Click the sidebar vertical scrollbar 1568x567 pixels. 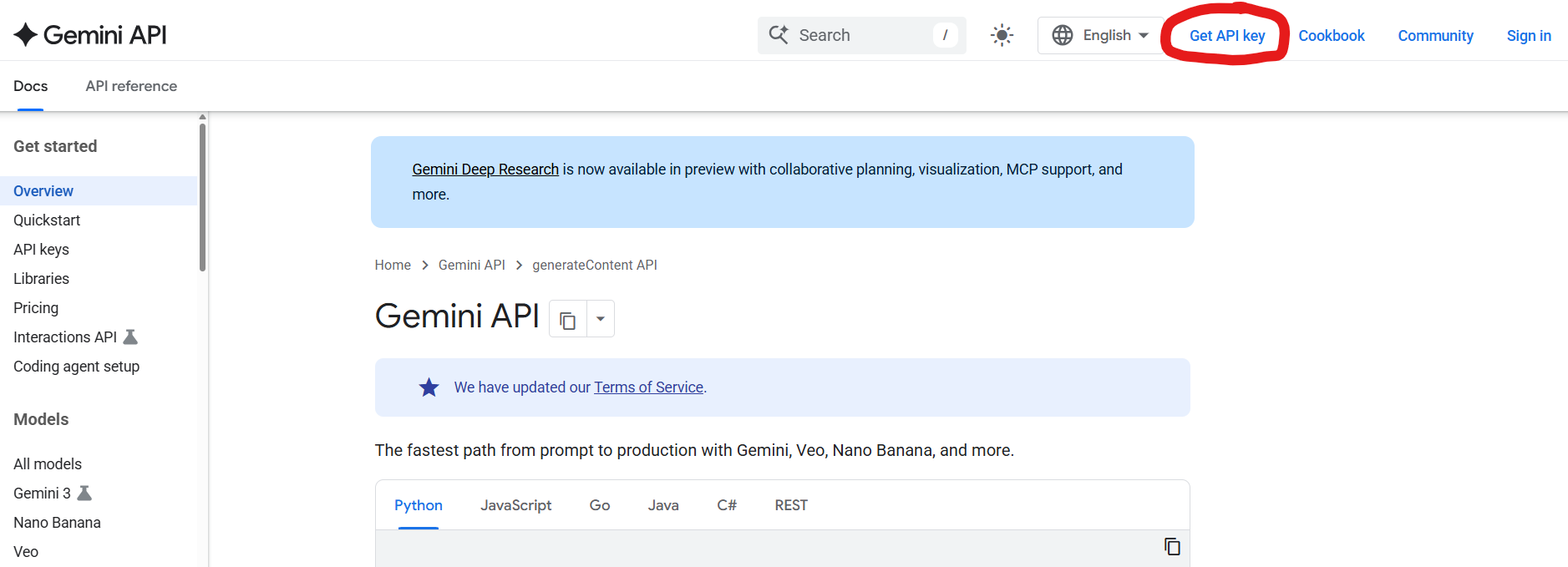(202, 198)
